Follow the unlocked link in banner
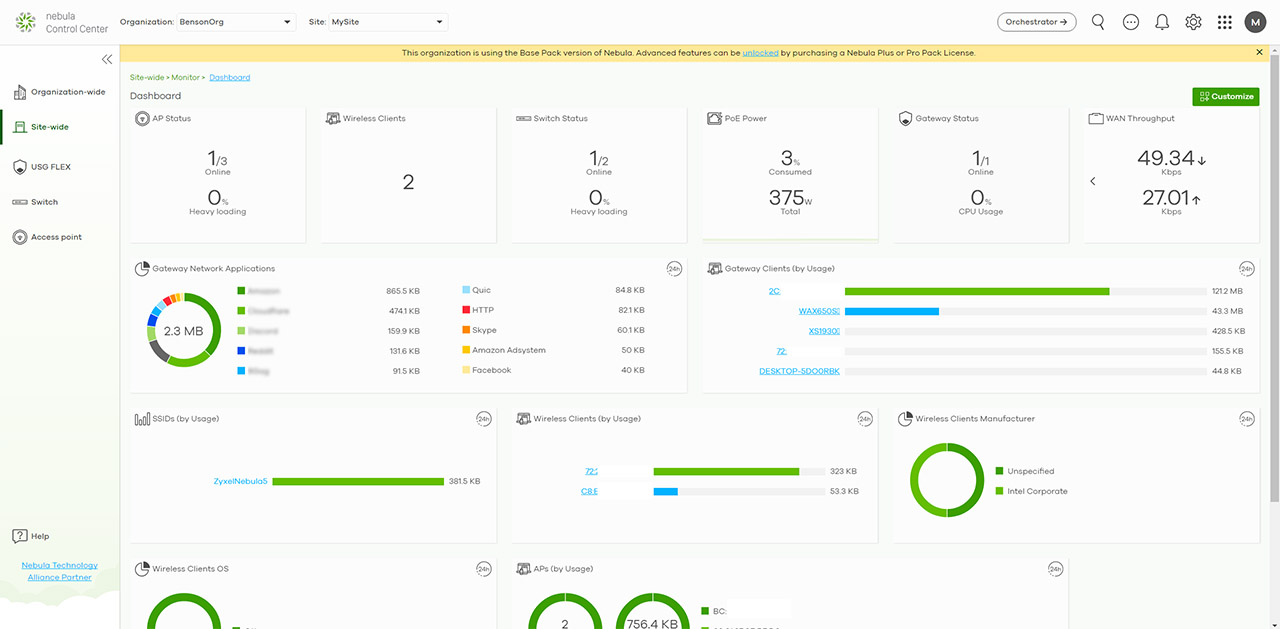This screenshot has height=629, width=1280. (x=760, y=52)
